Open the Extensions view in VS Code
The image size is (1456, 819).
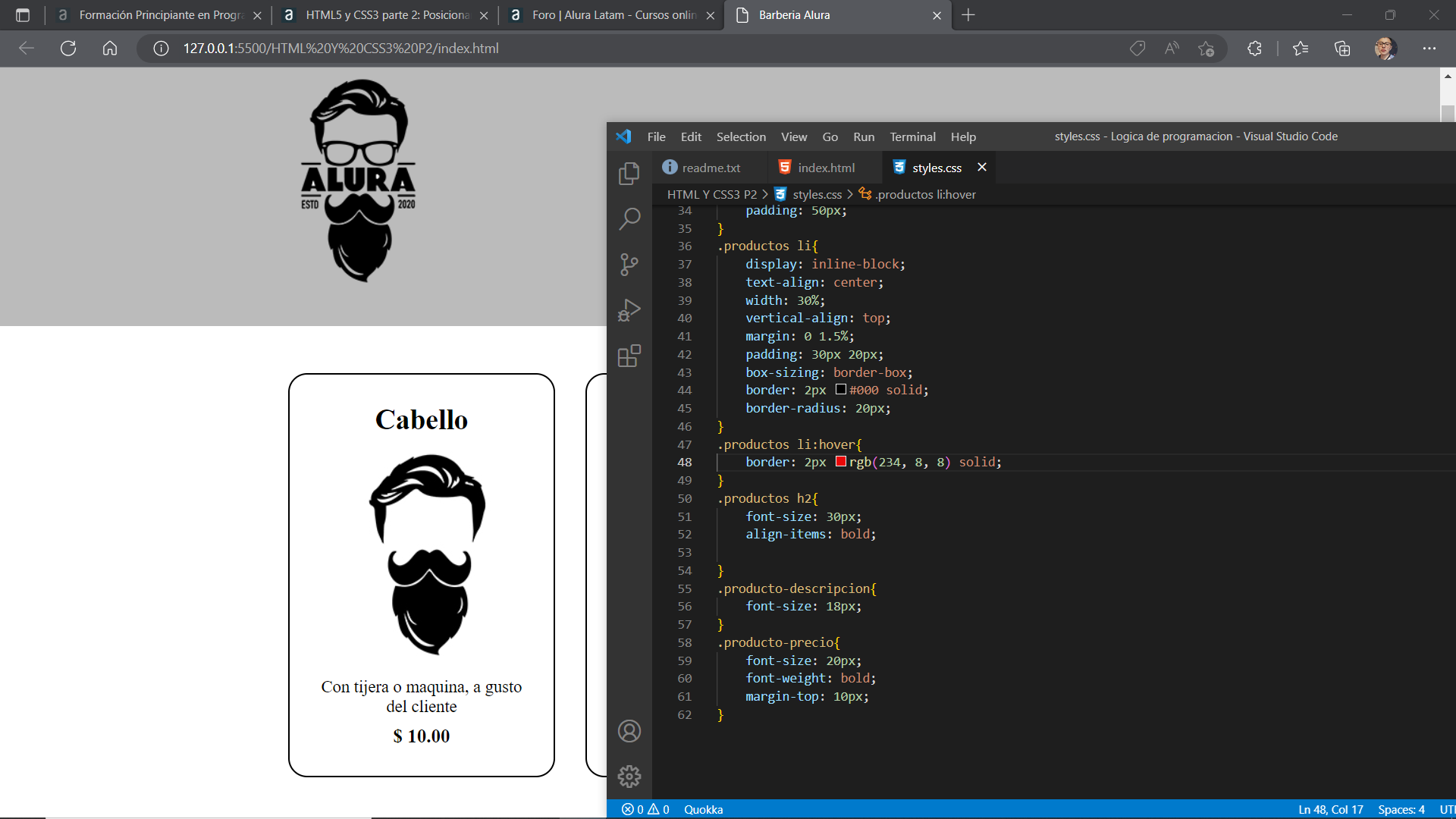(x=629, y=356)
